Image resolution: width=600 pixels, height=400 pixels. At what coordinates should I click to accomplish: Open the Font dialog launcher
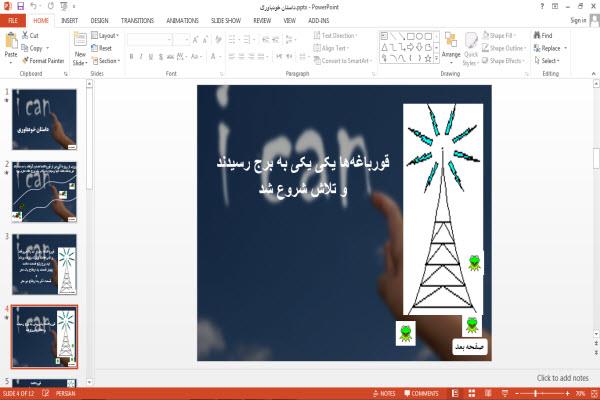point(221,74)
